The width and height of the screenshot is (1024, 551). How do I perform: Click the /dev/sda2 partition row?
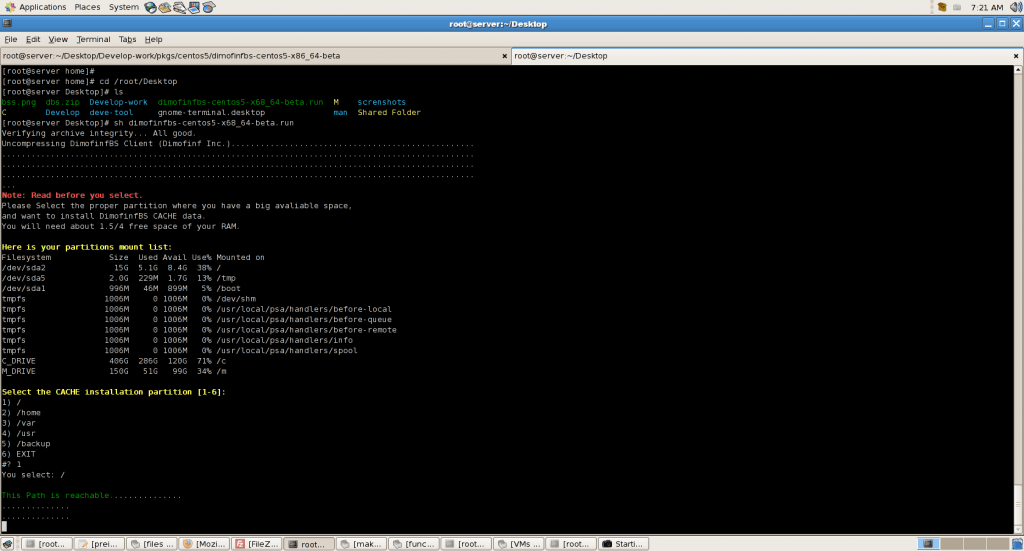point(111,268)
